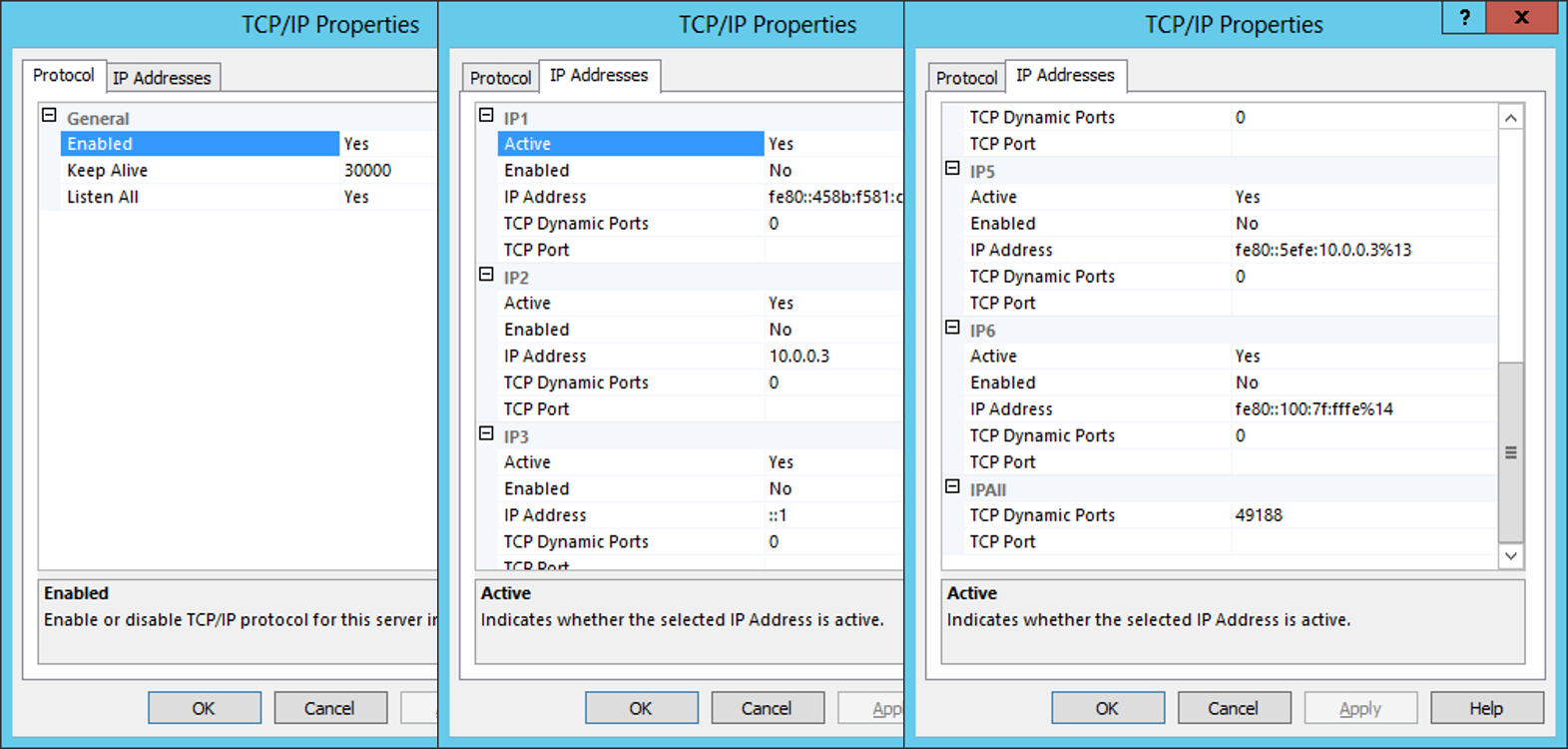Click the scrollbar down arrow

tap(1511, 556)
